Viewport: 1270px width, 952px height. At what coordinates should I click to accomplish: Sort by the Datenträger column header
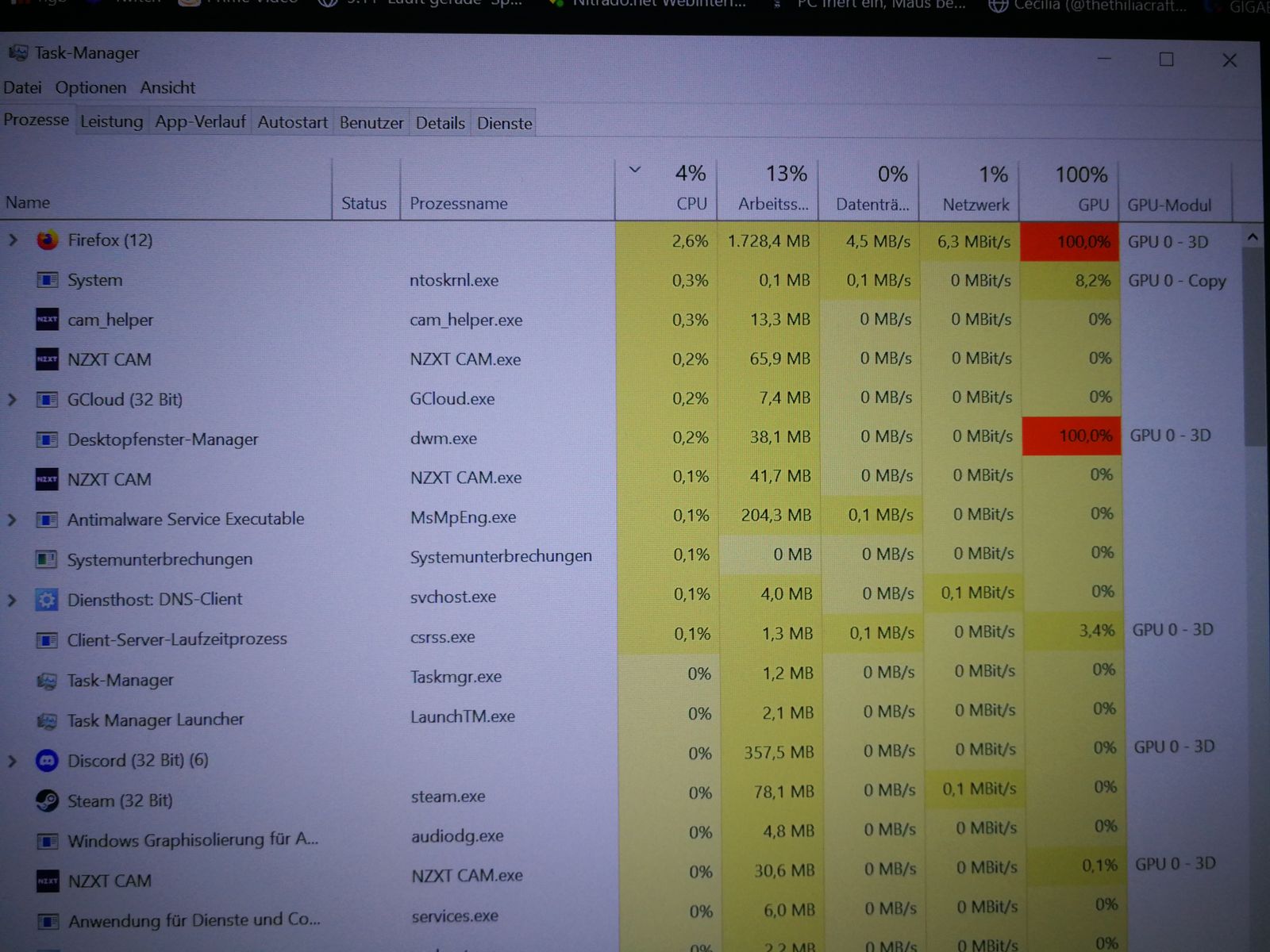click(x=869, y=190)
